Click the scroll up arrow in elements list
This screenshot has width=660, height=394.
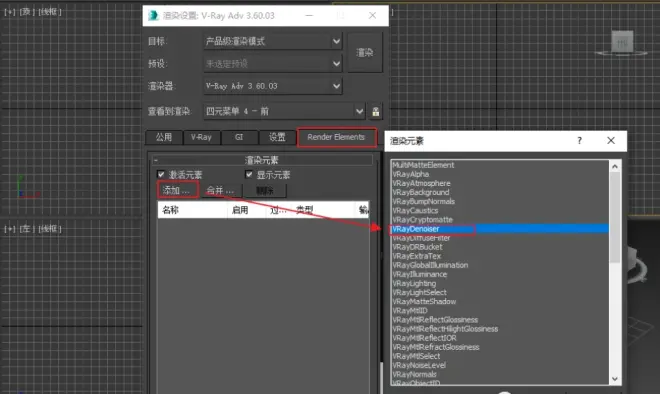(x=615, y=166)
